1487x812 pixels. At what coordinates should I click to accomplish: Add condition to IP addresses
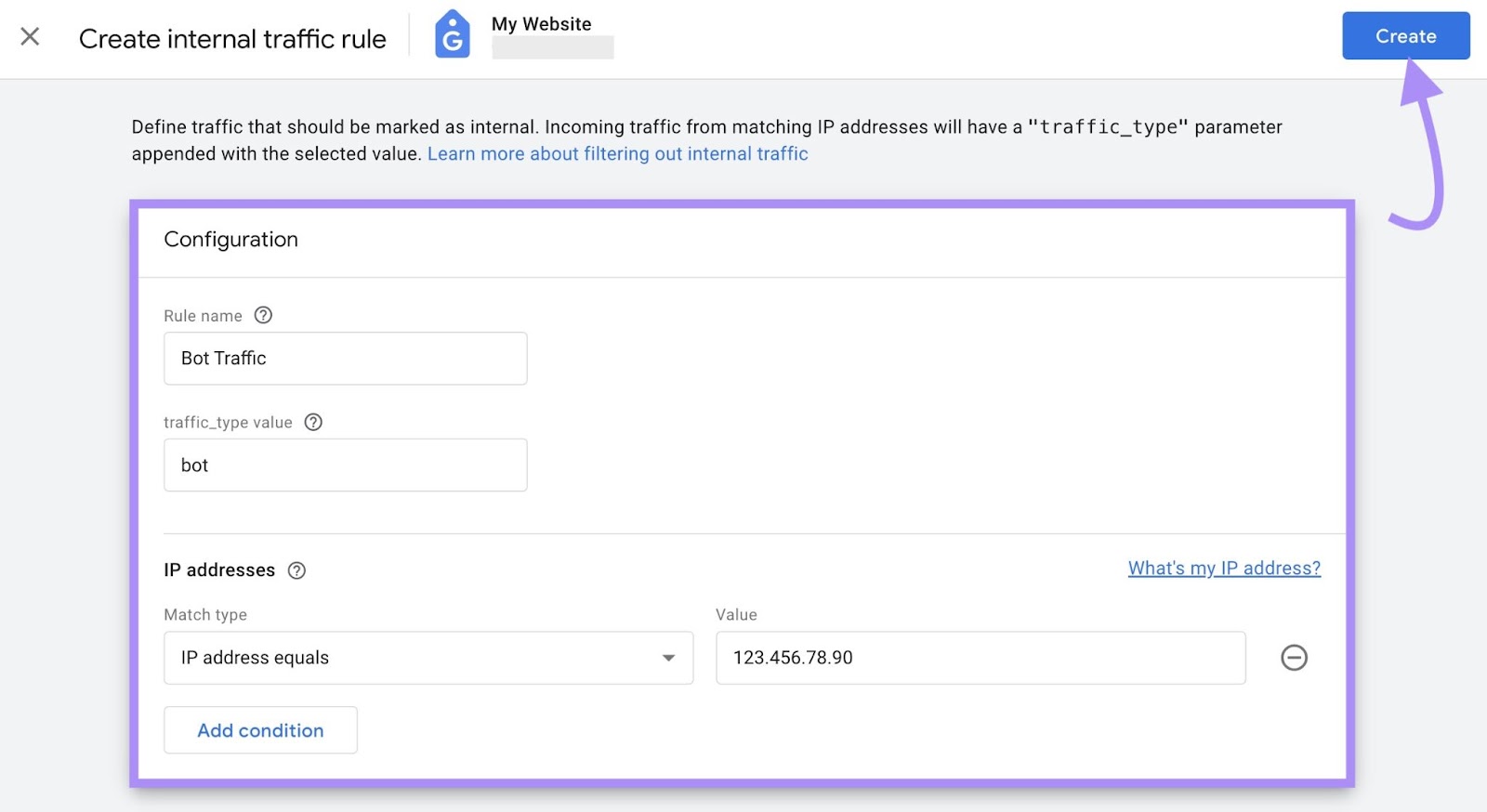pos(260,730)
